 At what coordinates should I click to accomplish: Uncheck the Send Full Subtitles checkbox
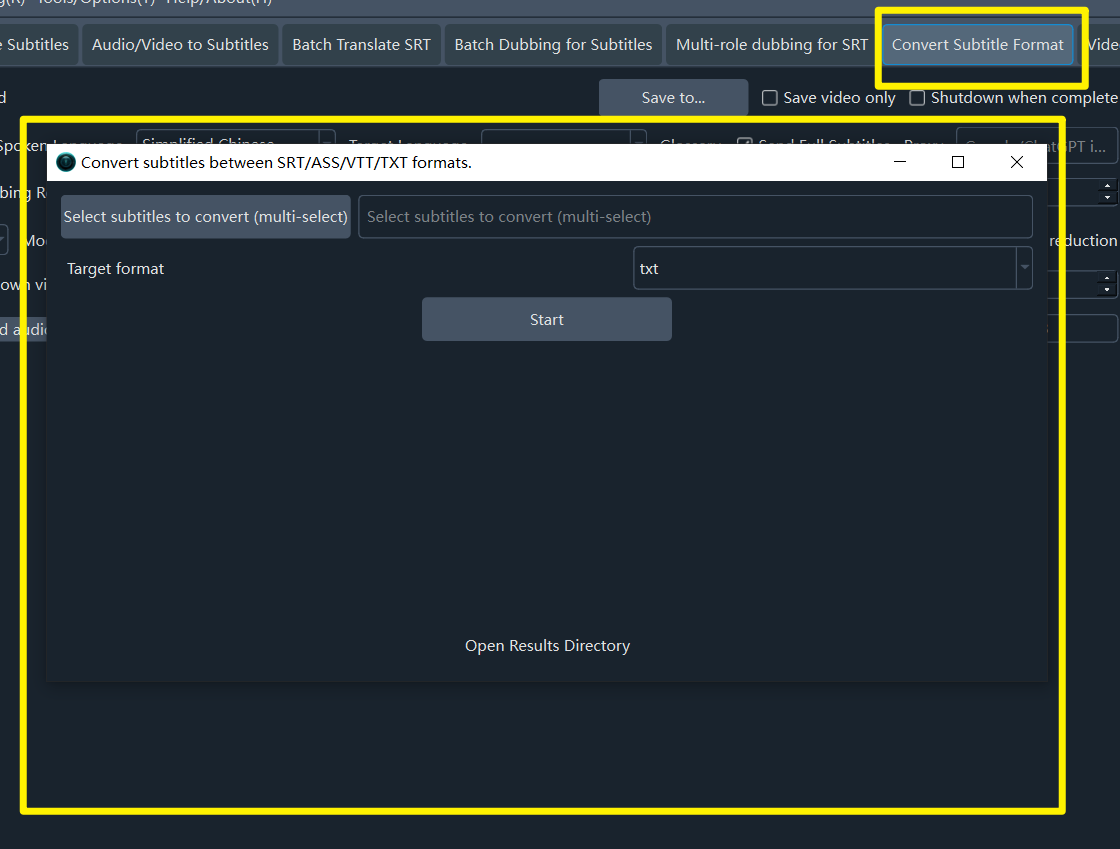click(x=744, y=142)
